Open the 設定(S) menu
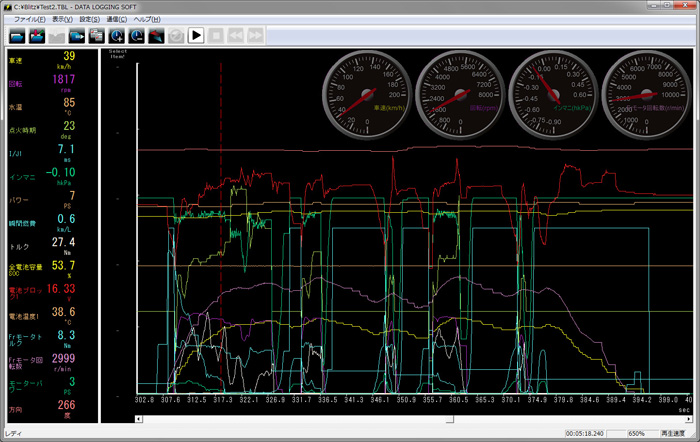Image resolution: width=700 pixels, height=442 pixels. pos(89,19)
